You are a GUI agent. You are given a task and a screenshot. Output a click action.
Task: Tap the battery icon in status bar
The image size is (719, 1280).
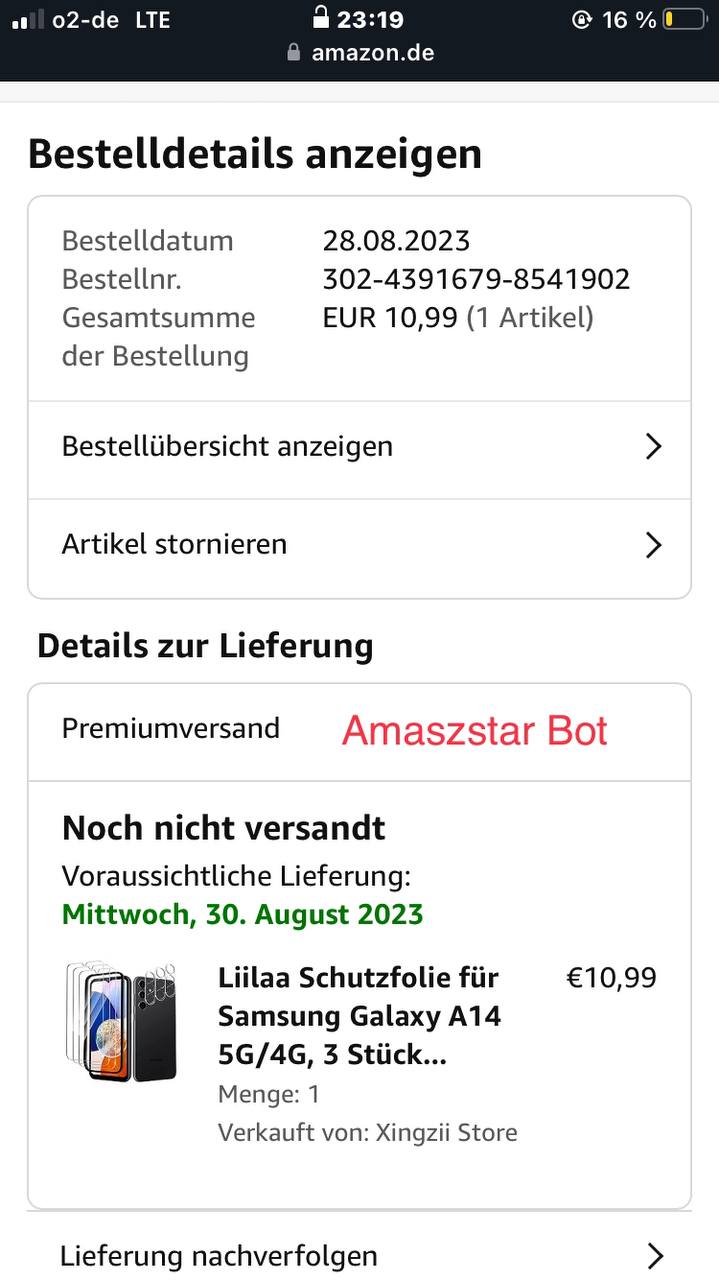point(685,19)
